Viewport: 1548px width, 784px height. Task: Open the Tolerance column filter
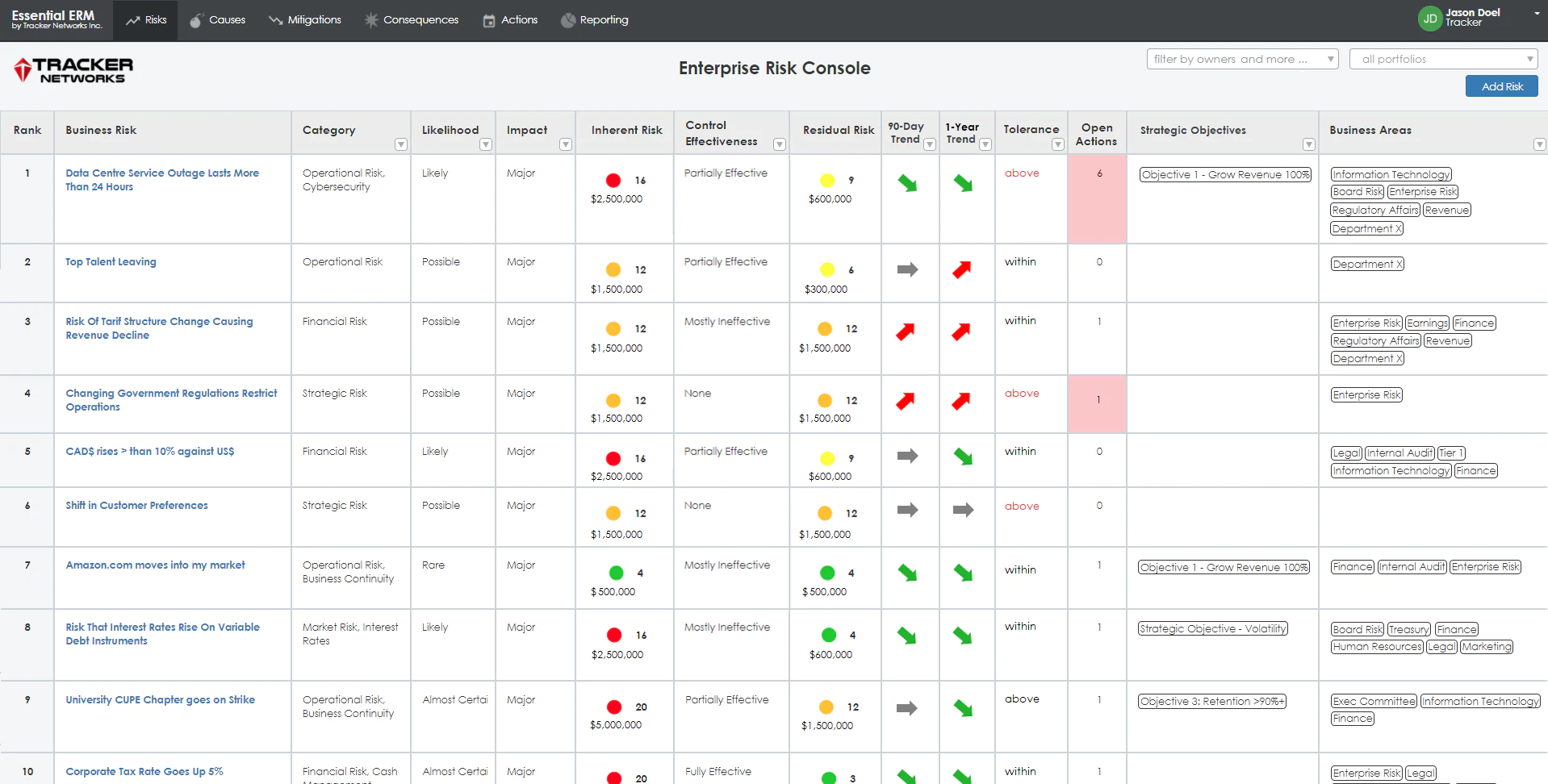(1057, 144)
